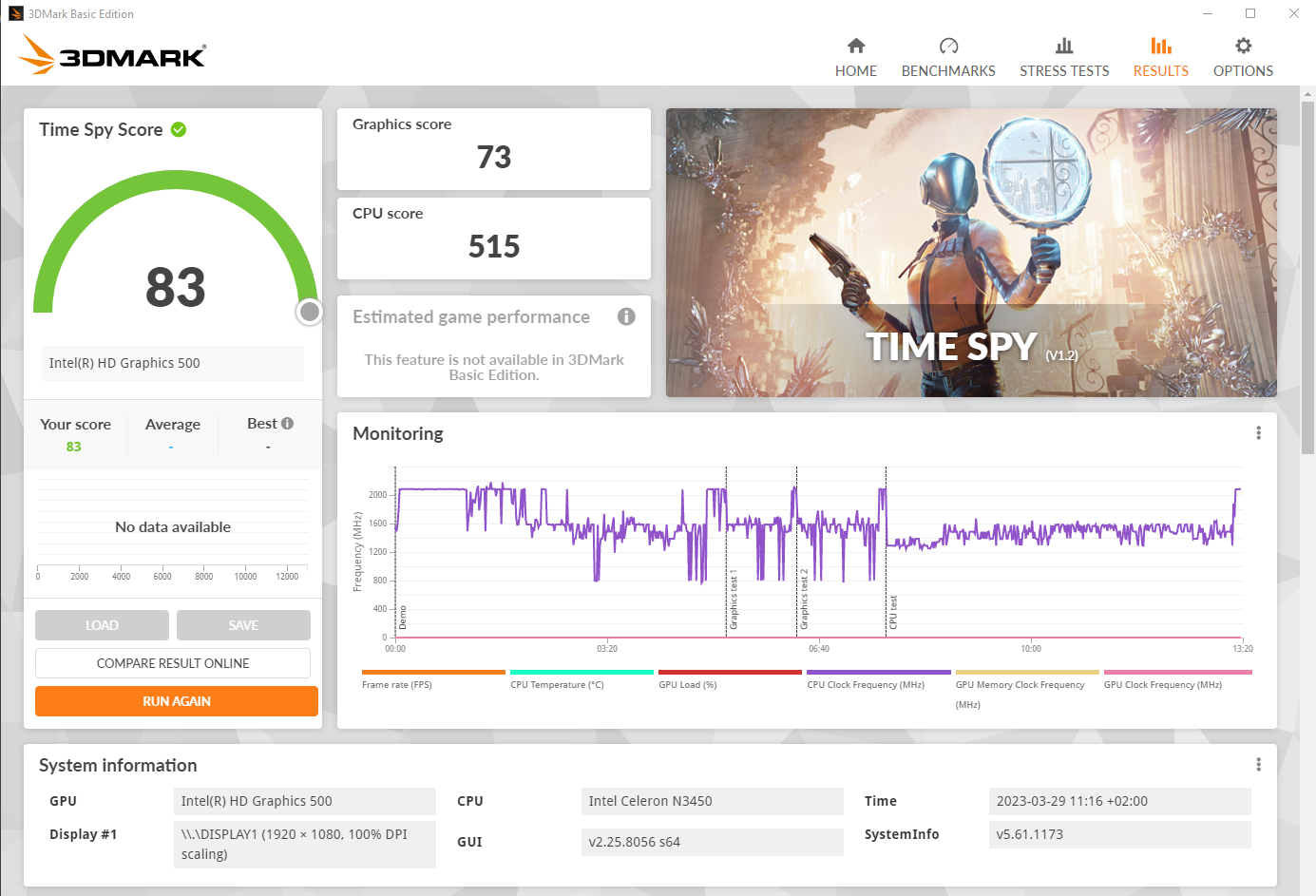Screen dimensions: 1316x896
Task: Toggle the GPU Load (%) legend
Action: coord(730,679)
